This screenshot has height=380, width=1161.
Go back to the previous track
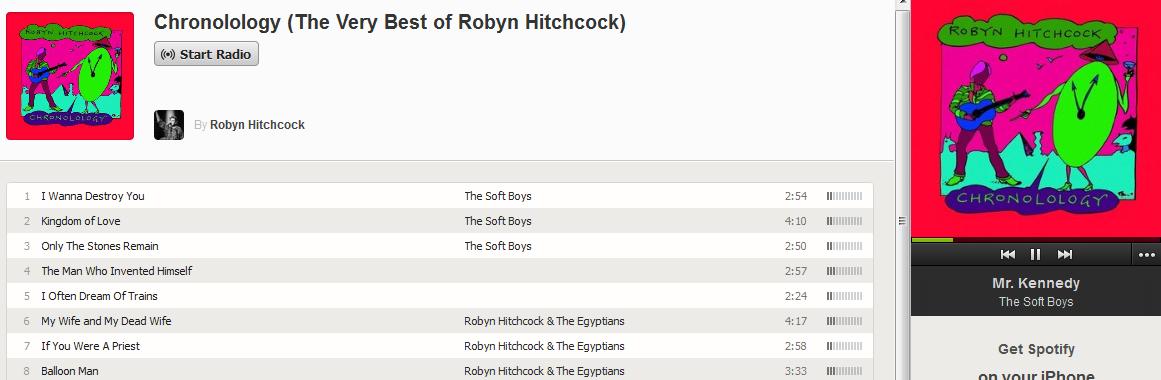point(1008,255)
